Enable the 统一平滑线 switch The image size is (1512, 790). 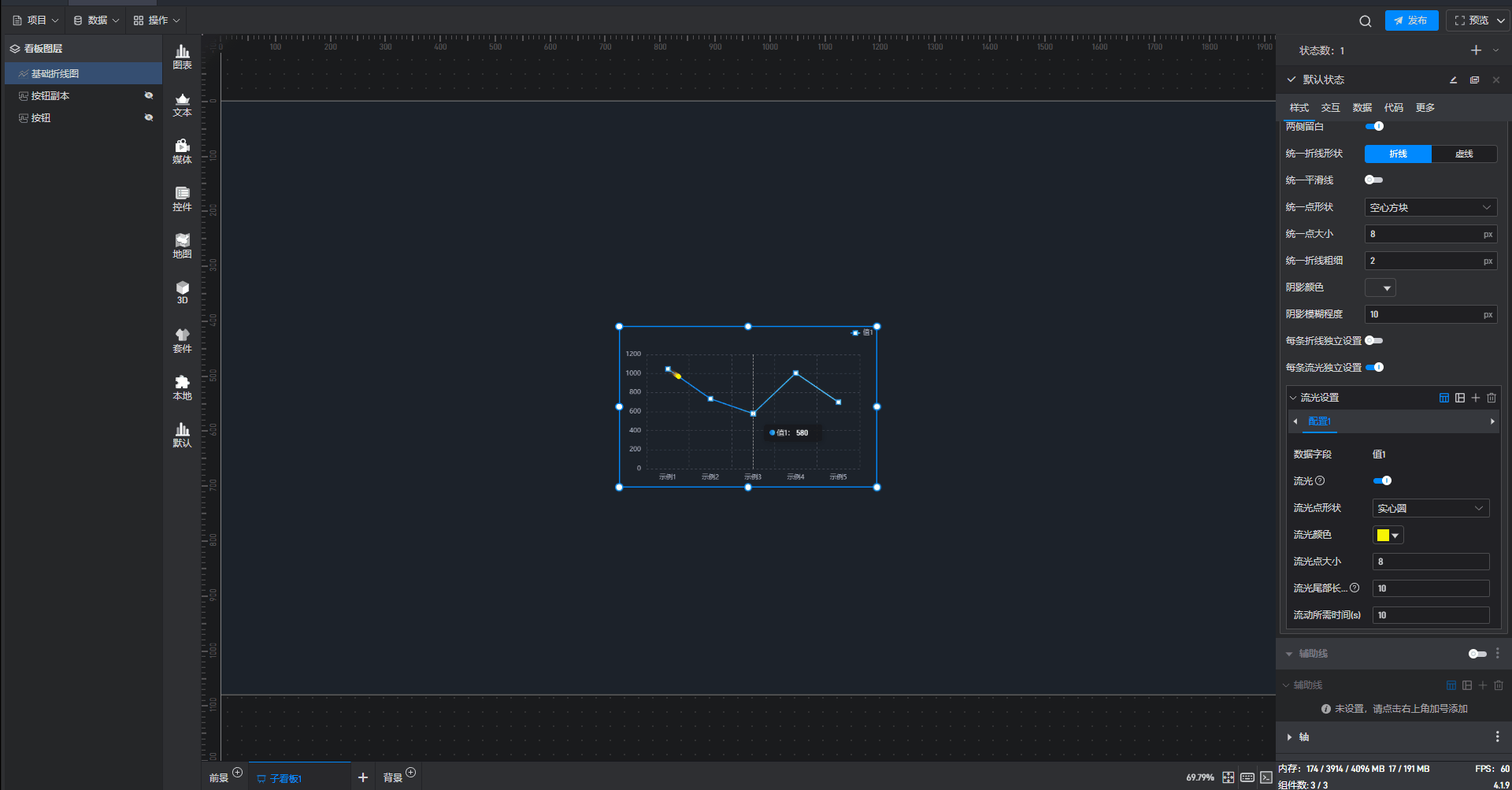(x=1373, y=180)
